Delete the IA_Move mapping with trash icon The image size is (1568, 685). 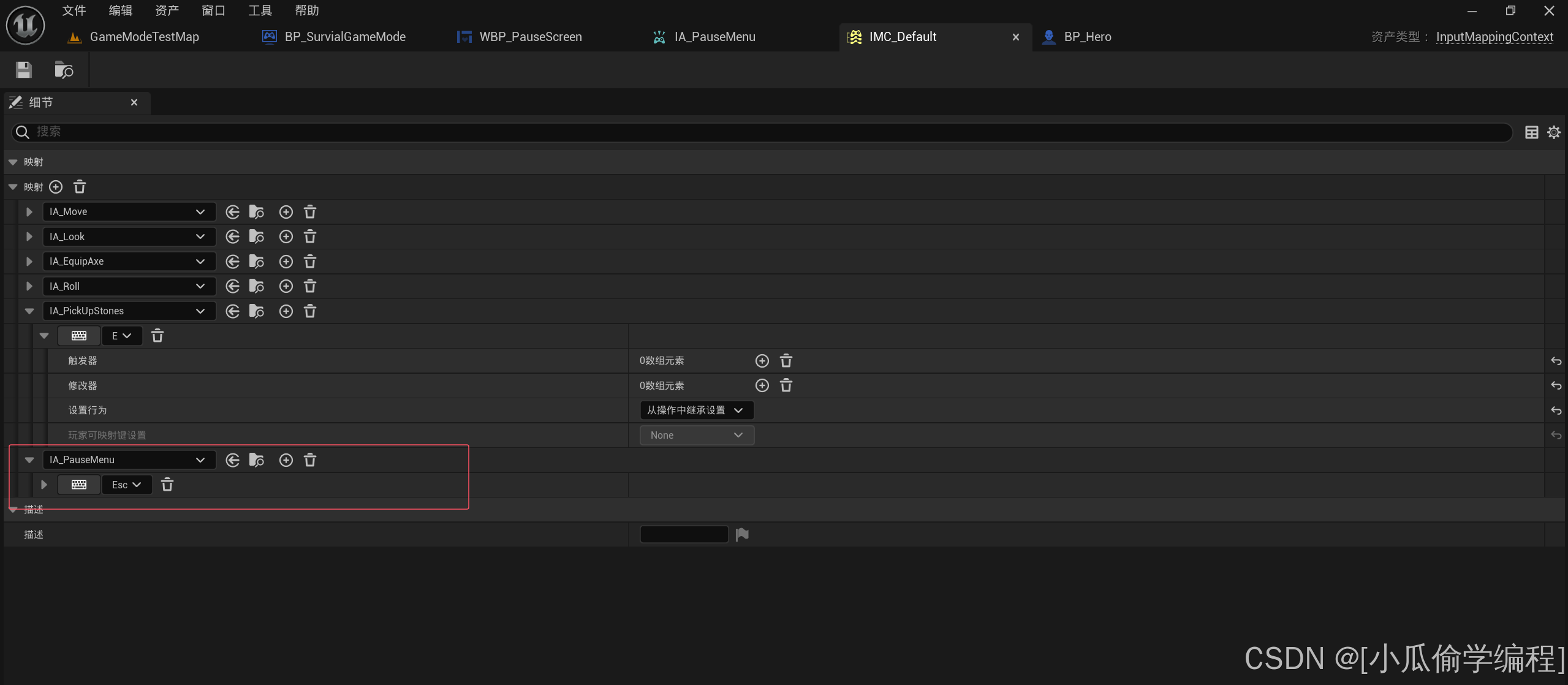[310, 212]
